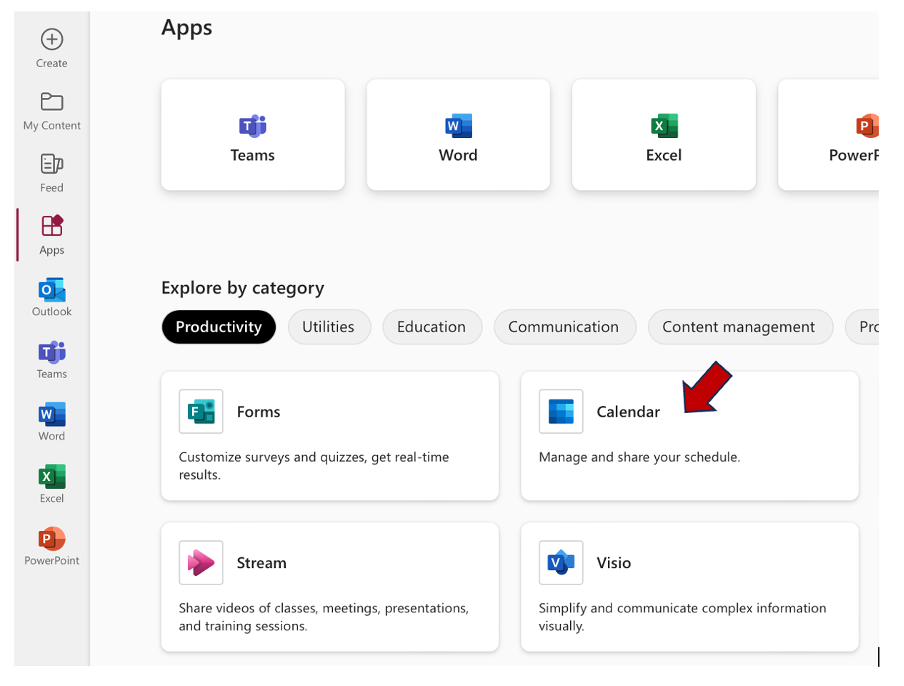The width and height of the screenshot is (904, 686).
Task: Click 'Manage and share your schedule.' text
Action: pyautogui.click(x=639, y=457)
